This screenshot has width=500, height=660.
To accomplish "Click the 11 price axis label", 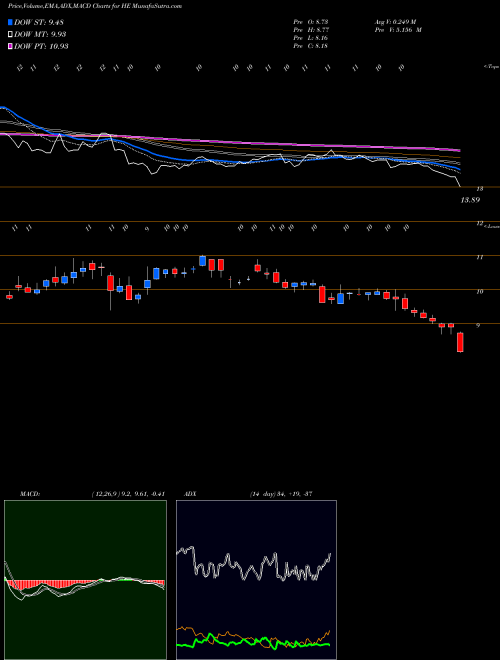I will click(479, 257).
